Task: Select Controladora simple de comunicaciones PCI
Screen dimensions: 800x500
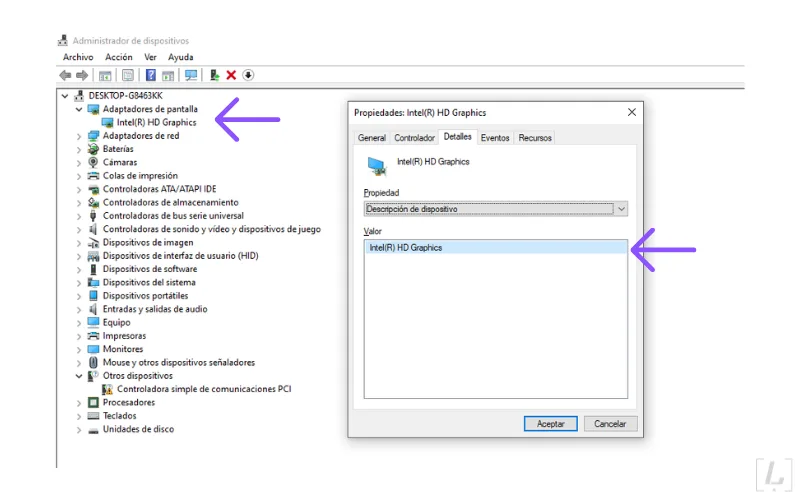Action: [x=203, y=389]
